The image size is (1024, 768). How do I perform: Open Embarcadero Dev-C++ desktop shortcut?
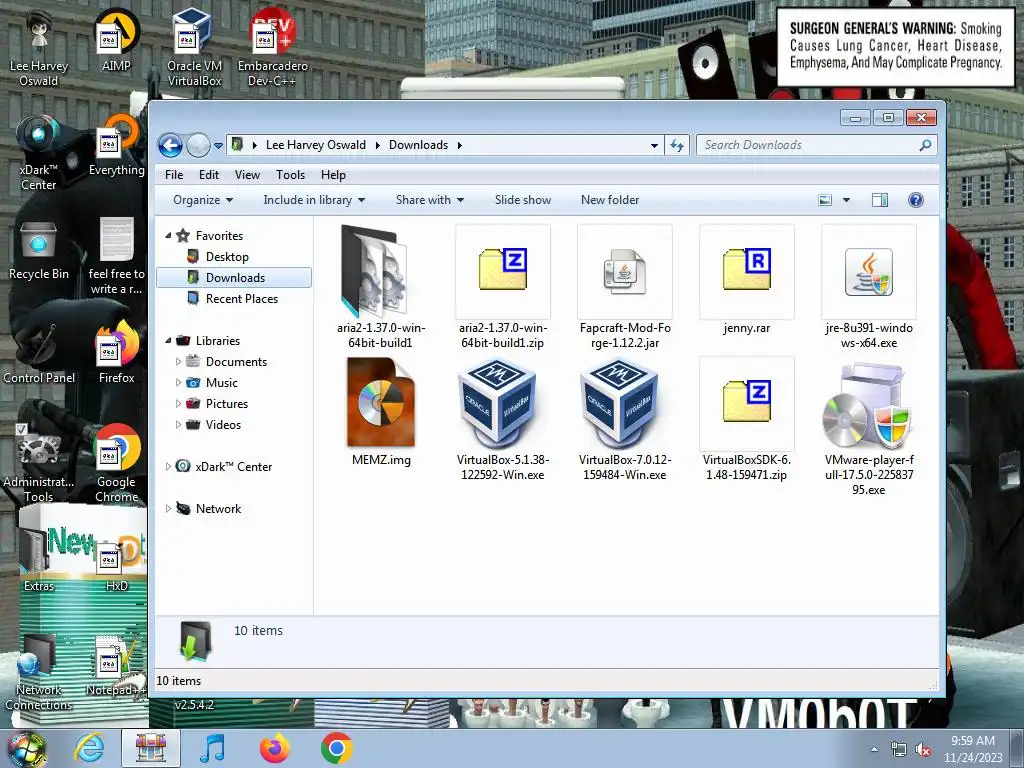pyautogui.click(x=272, y=47)
